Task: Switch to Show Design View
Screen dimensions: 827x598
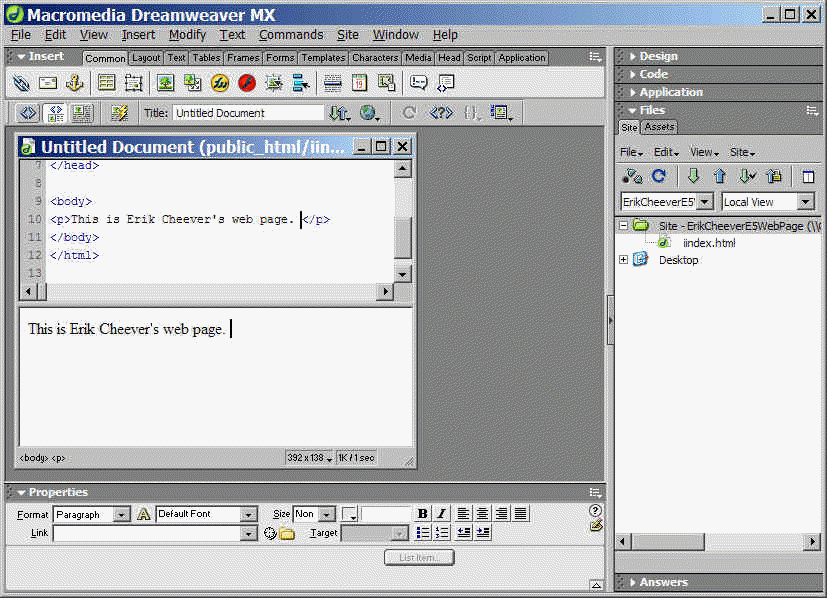Action: click(82, 113)
